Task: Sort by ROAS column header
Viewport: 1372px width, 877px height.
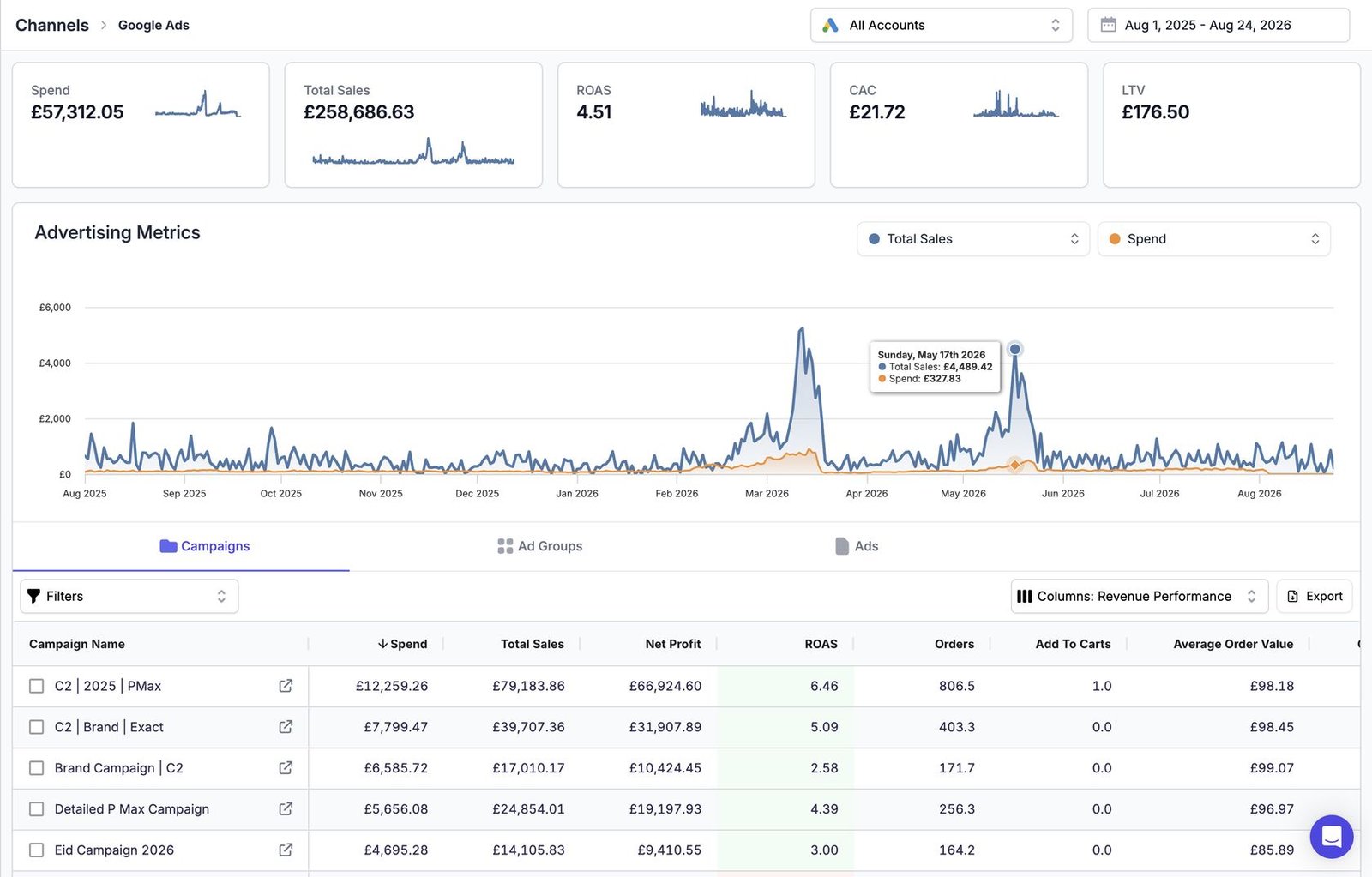Action: point(821,644)
